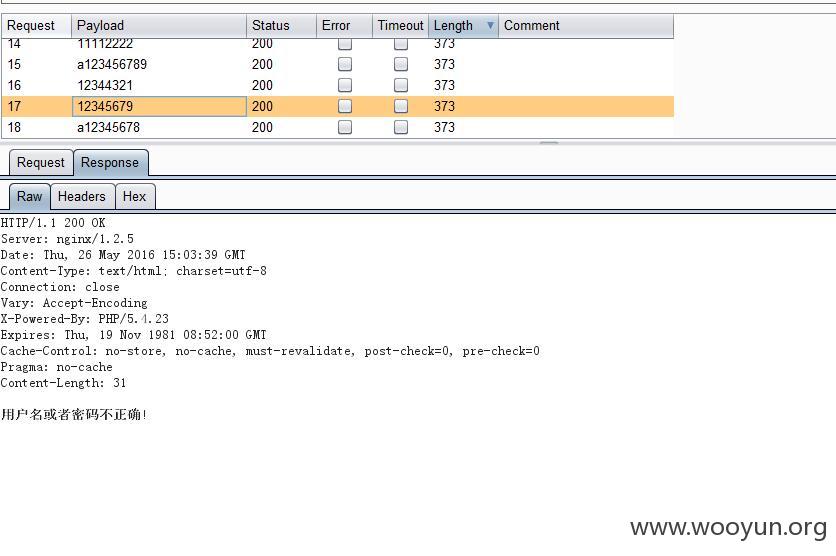This screenshot has height=556, width=836.
Task: Click the Error column header
Action: [344, 26]
